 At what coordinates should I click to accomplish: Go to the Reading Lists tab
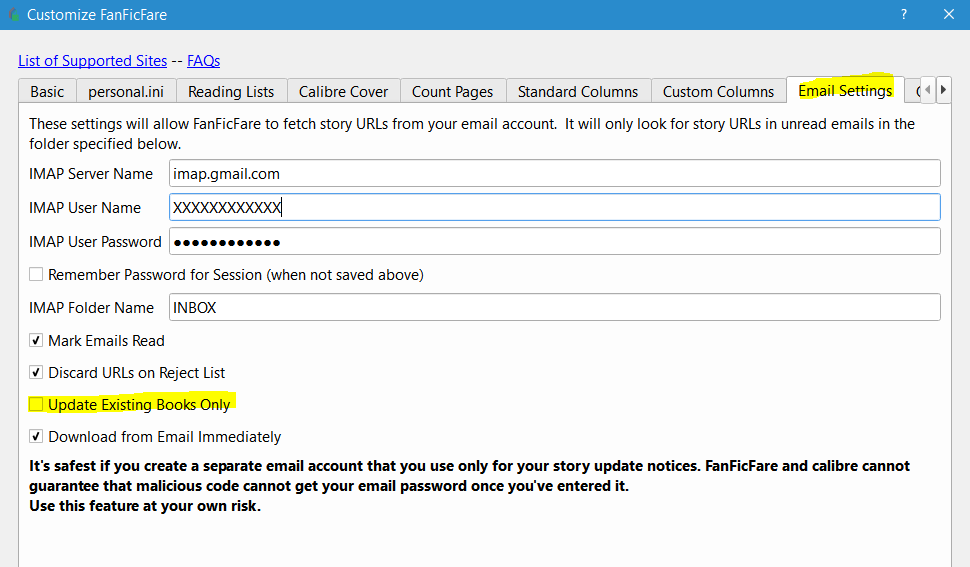(x=231, y=91)
